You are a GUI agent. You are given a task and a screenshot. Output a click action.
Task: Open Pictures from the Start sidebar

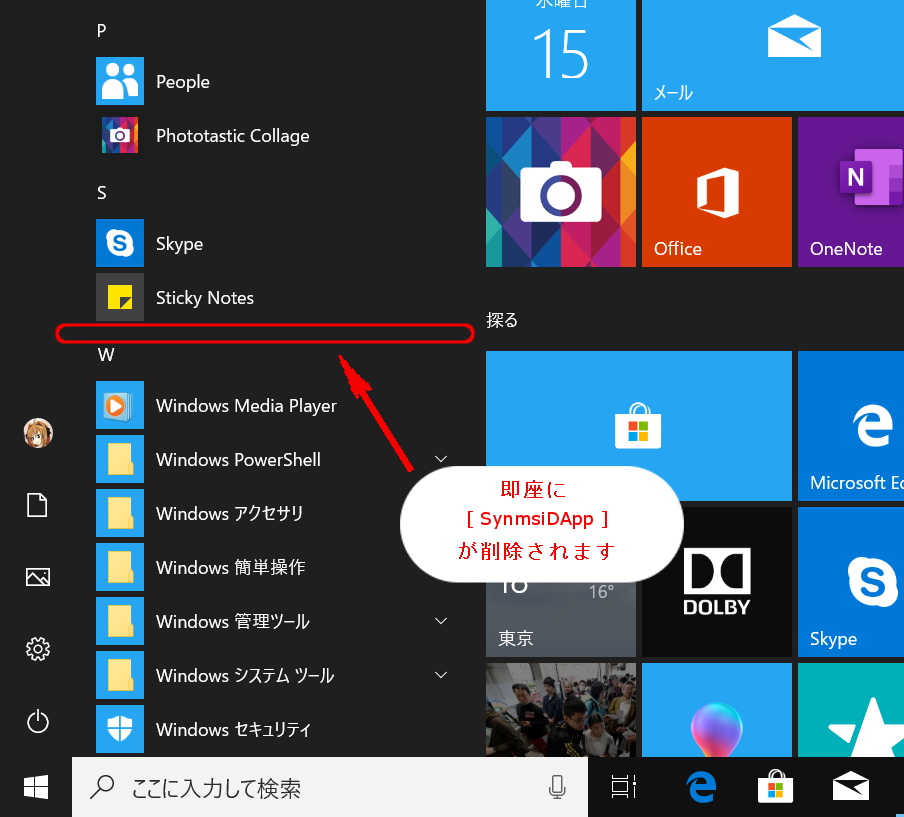tap(38, 577)
